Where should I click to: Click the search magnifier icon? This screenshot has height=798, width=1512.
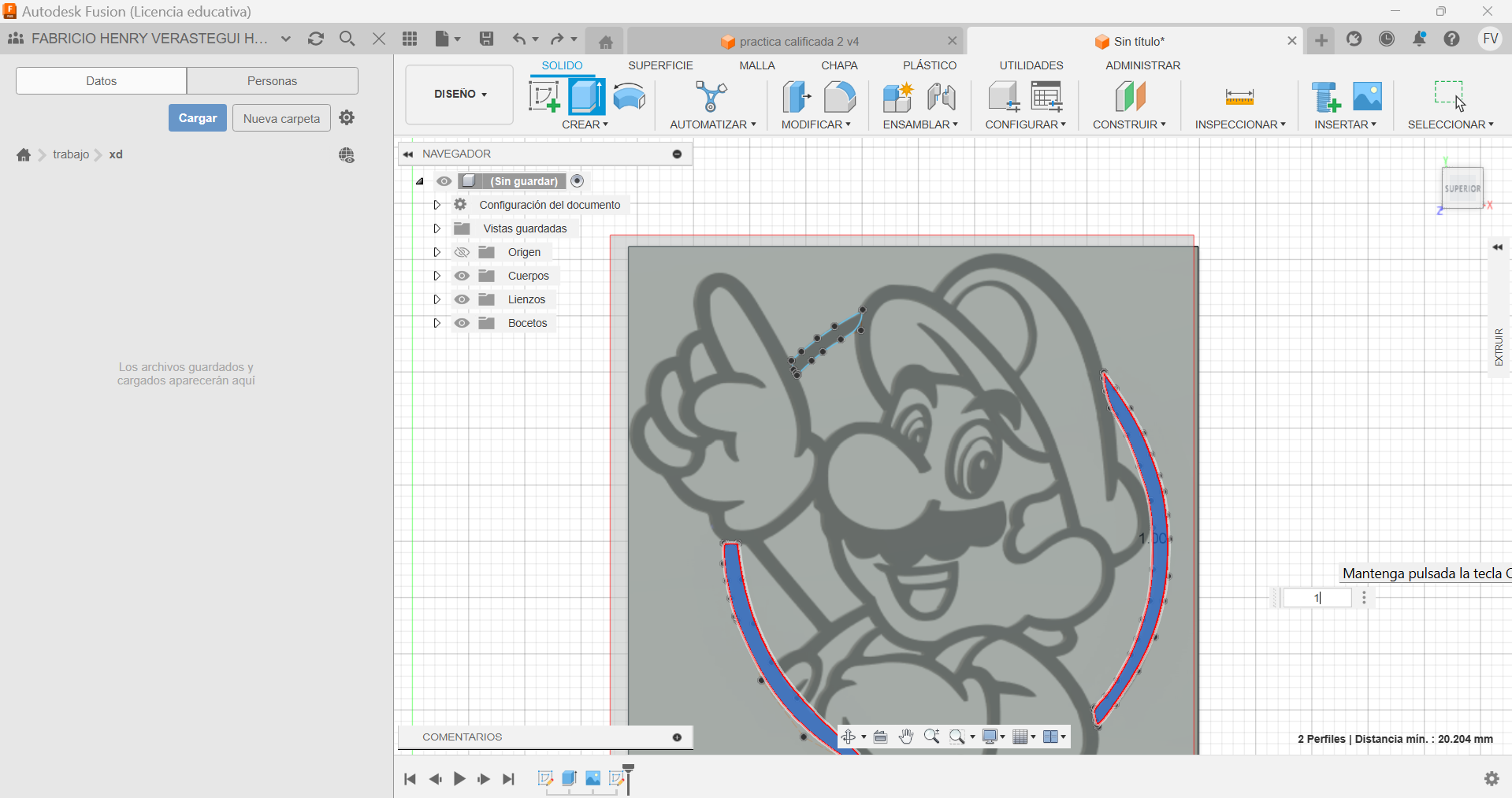tap(347, 39)
